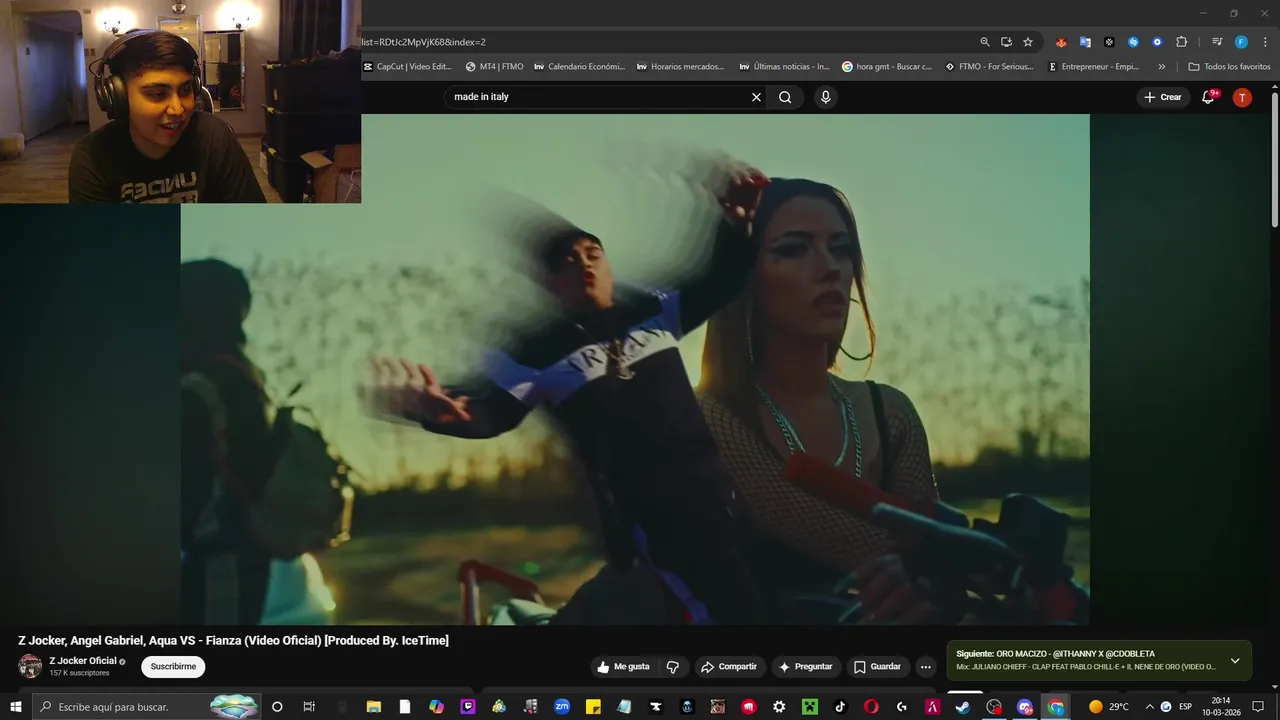The height and width of the screenshot is (720, 1280).
Task: Click the Google Translate extension icon
Action: point(1085,42)
